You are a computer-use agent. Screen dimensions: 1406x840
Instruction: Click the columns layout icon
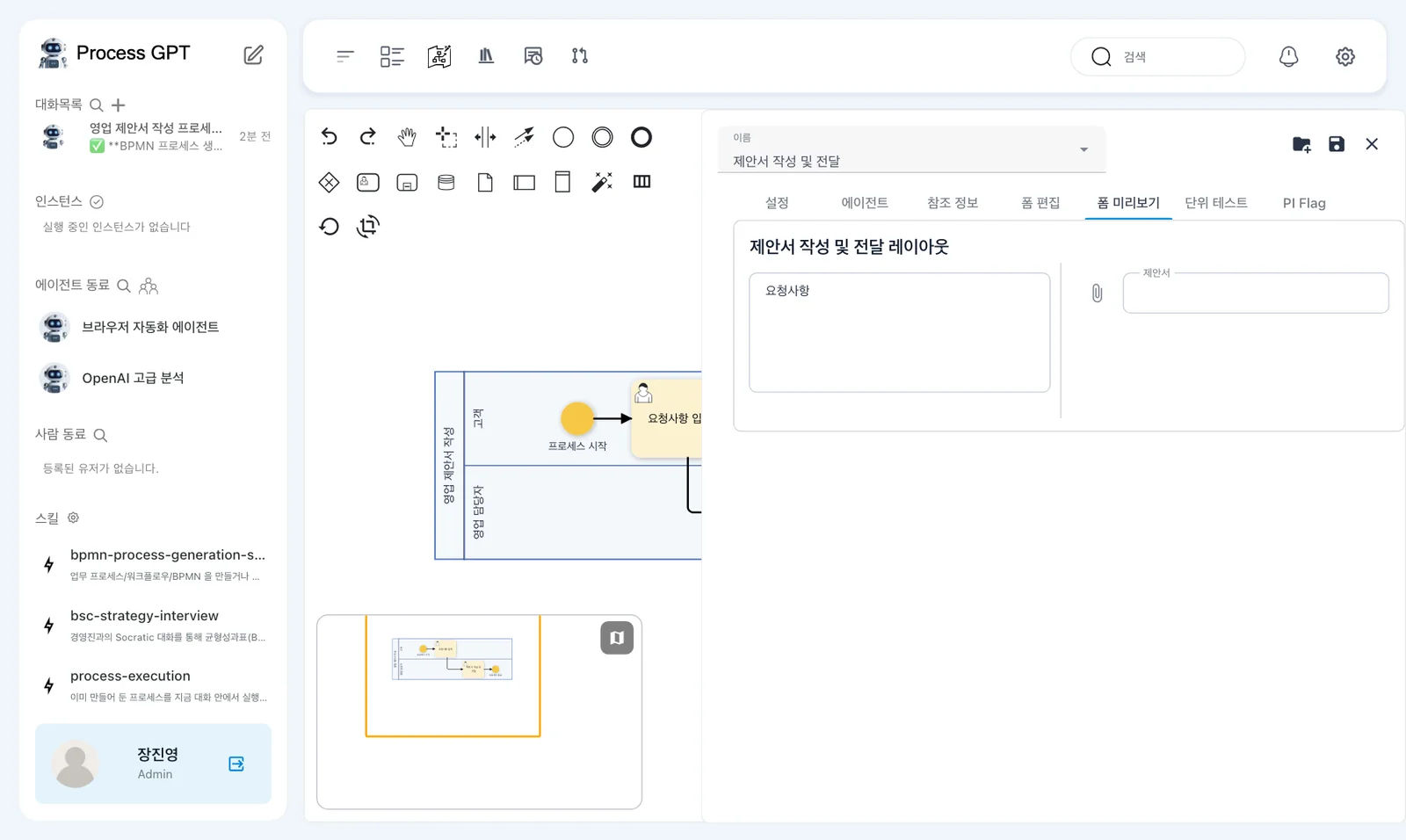pos(641,182)
